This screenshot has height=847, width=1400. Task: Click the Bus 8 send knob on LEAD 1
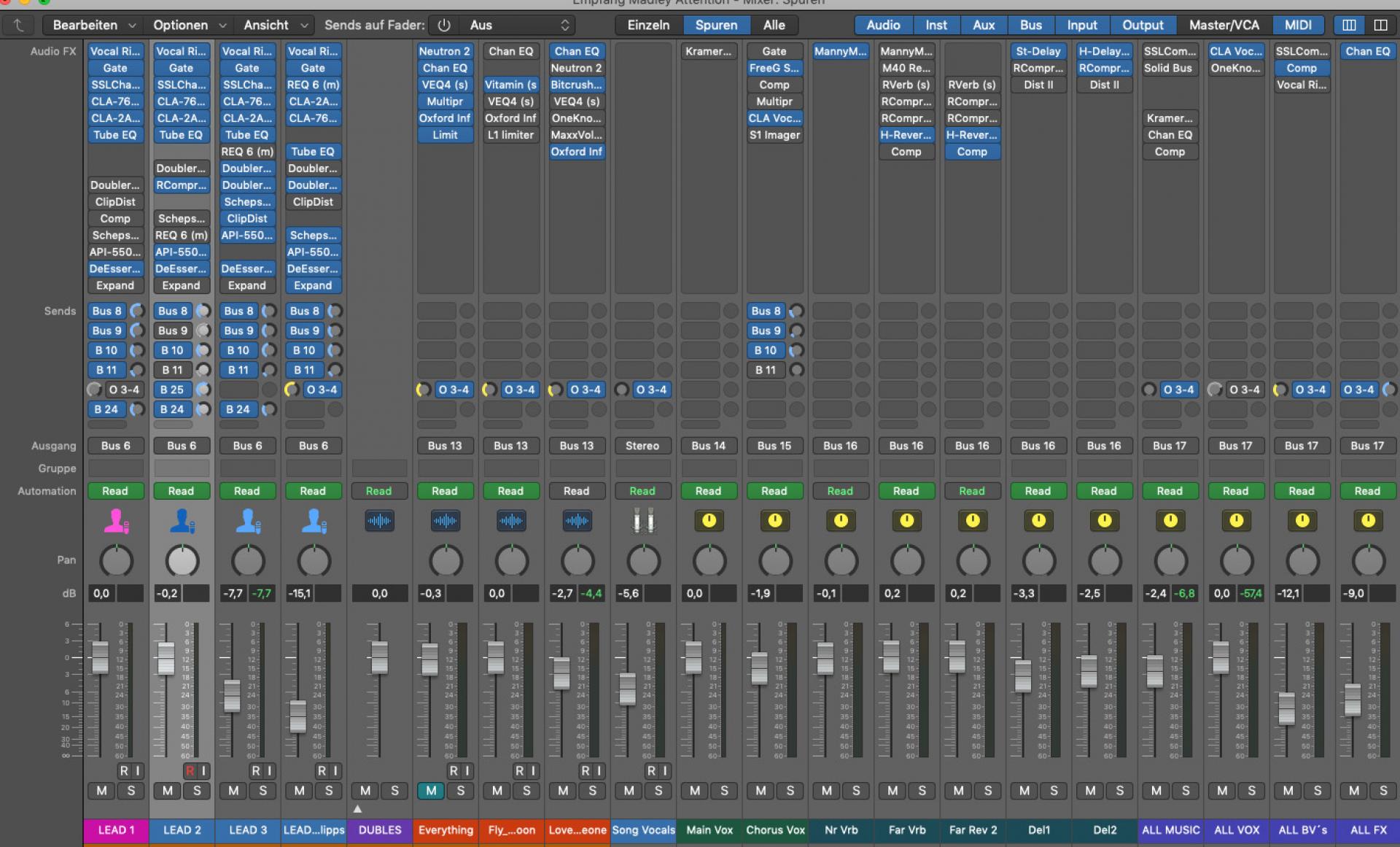(x=137, y=311)
